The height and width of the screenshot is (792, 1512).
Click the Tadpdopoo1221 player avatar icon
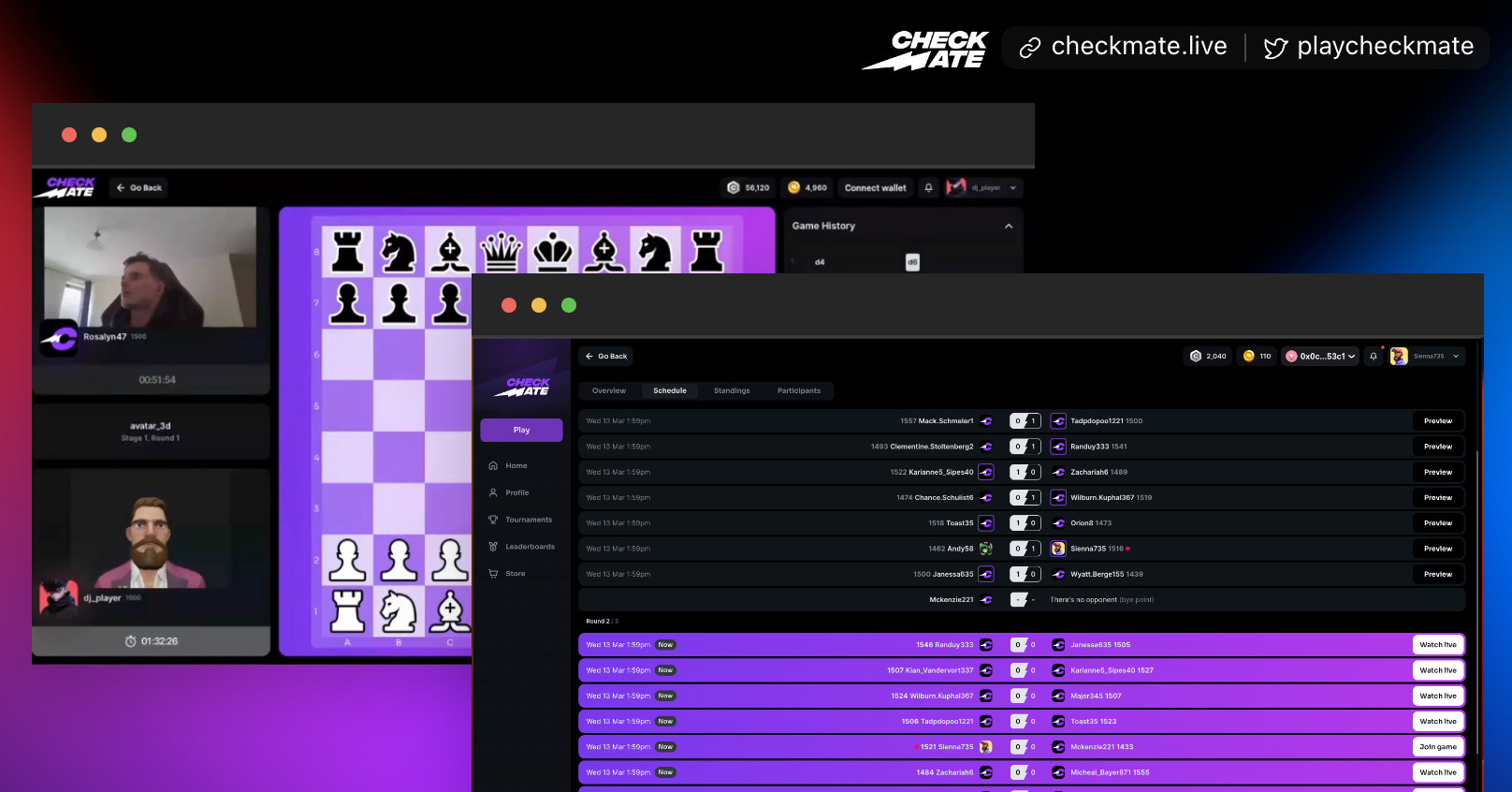[1058, 421]
